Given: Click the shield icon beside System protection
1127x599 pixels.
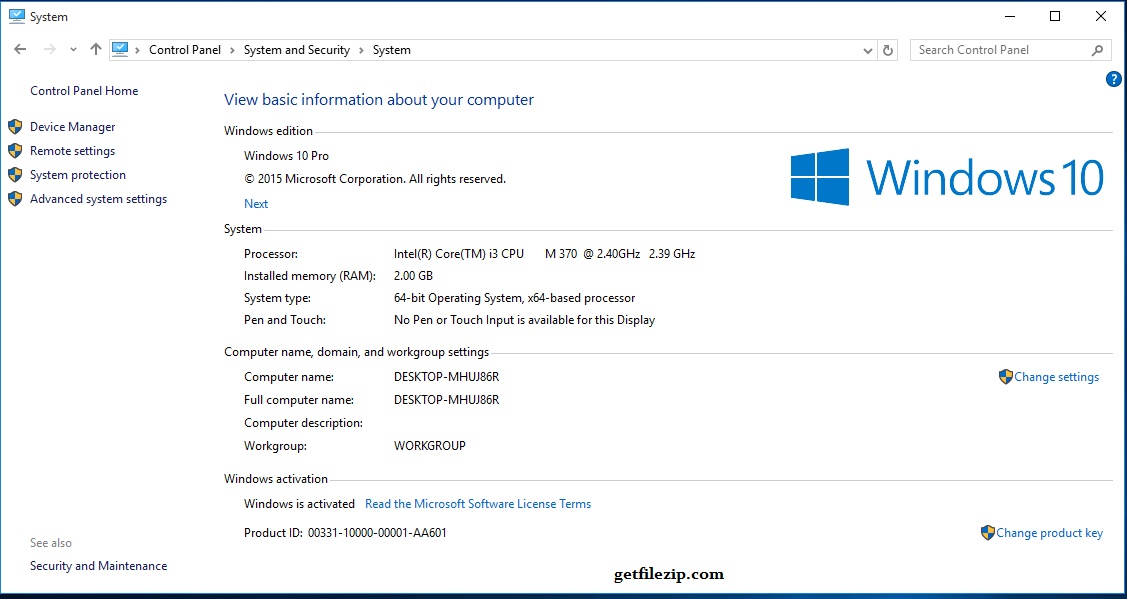Looking at the screenshot, I should pos(15,175).
